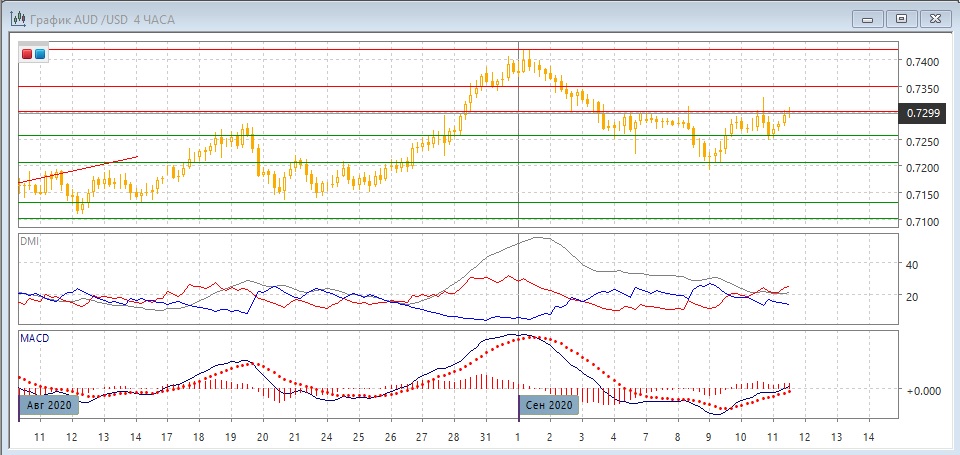Select the MACD indicator label
This screenshot has width=960, height=455.
pos(34,338)
